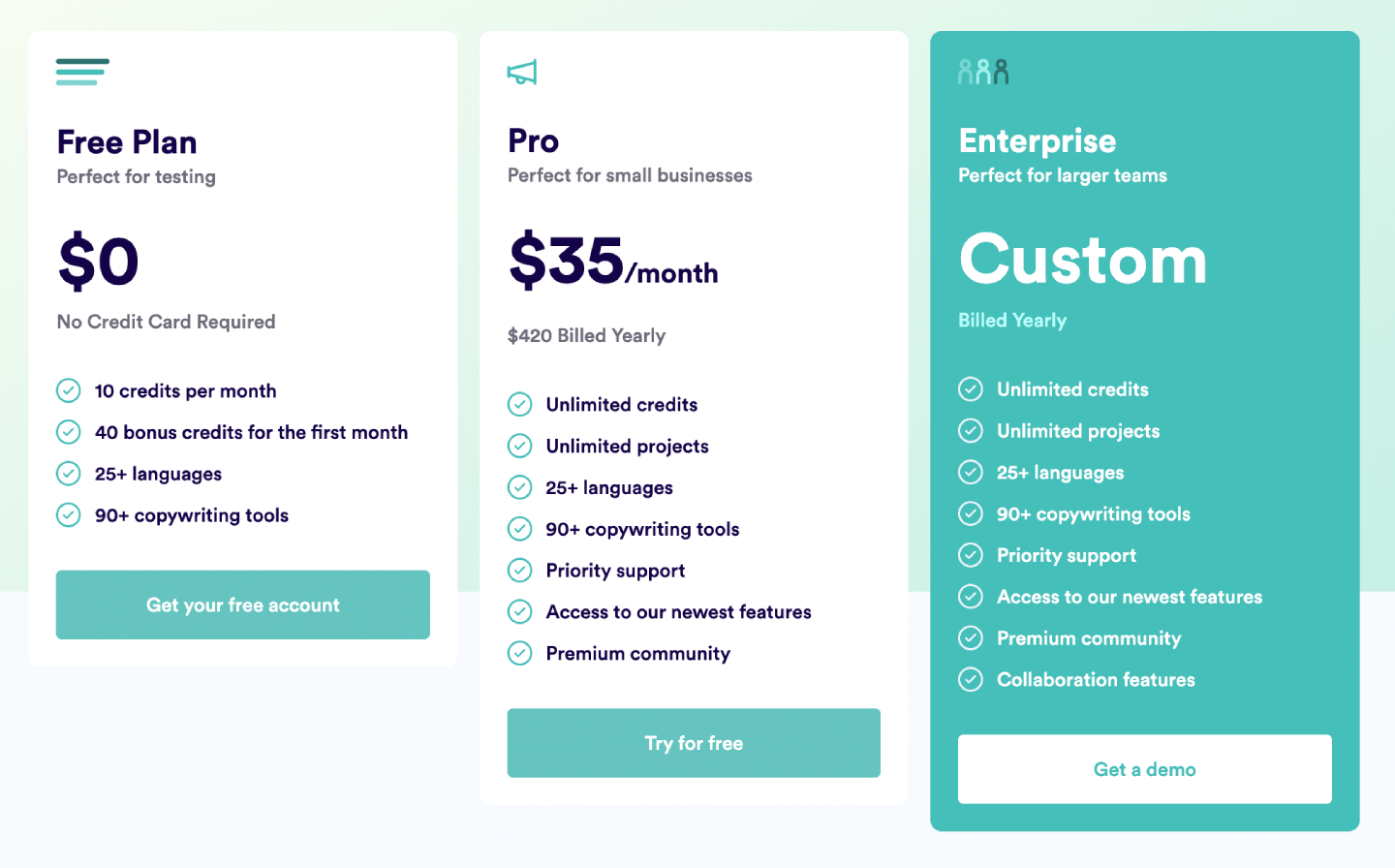Click checkmark beside 40 bonus credits
Viewport: 1395px width, 868px height.
click(x=69, y=432)
